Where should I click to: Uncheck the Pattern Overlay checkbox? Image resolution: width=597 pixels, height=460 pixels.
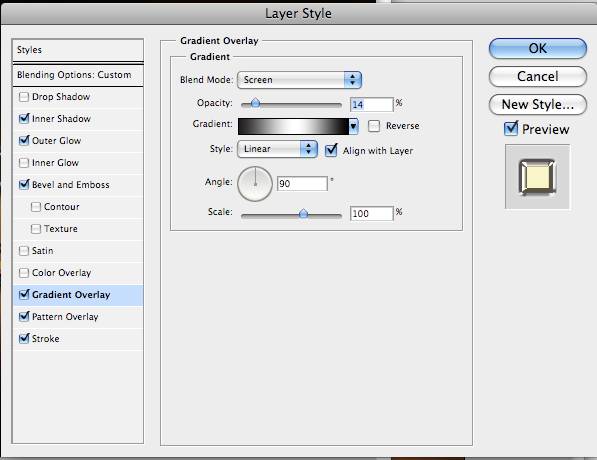tap(24, 317)
